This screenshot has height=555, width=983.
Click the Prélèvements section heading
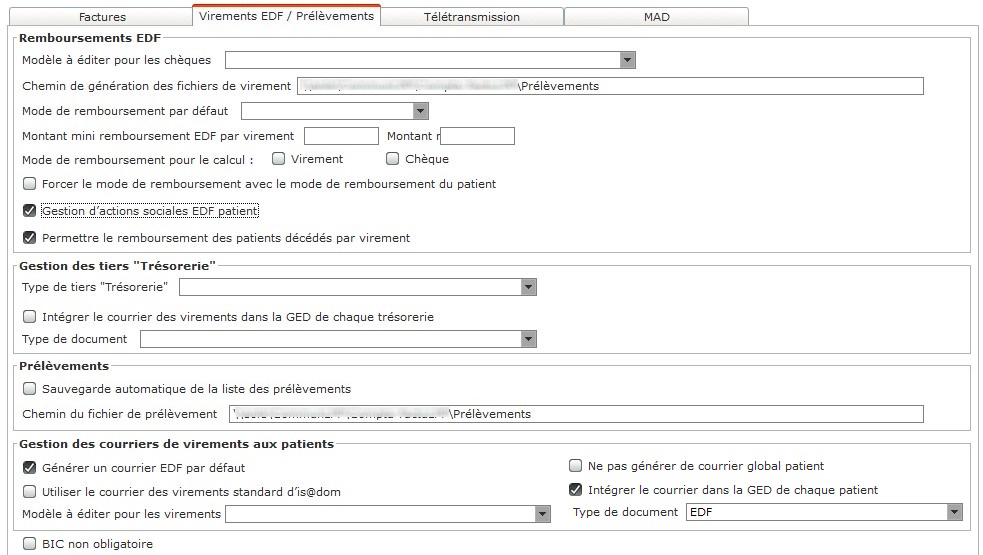click(64, 366)
